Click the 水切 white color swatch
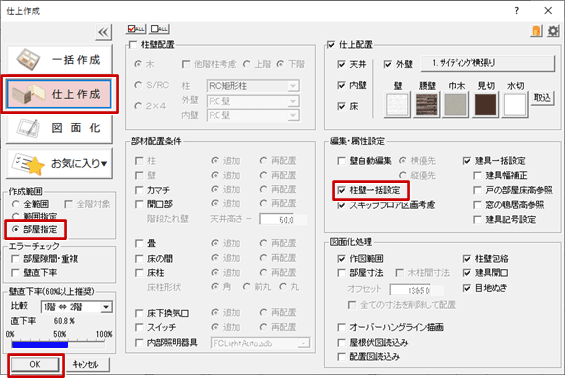This screenshot has height=380, width=565. click(515, 105)
